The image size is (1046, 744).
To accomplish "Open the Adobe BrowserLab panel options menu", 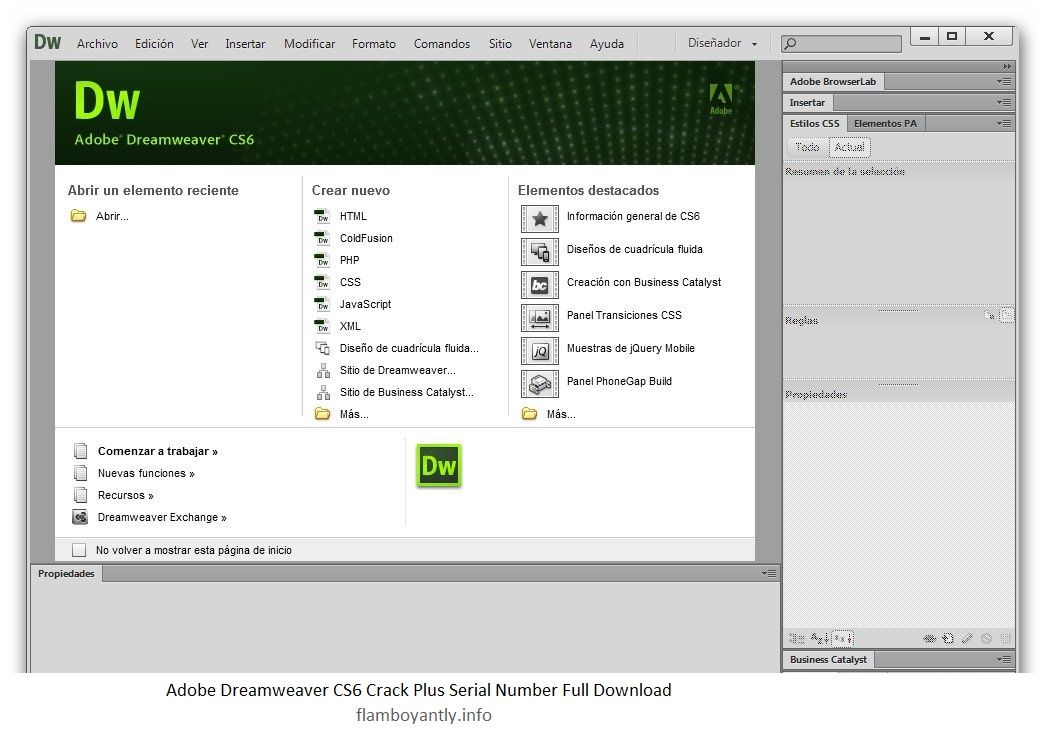I will pyautogui.click(x=1004, y=81).
